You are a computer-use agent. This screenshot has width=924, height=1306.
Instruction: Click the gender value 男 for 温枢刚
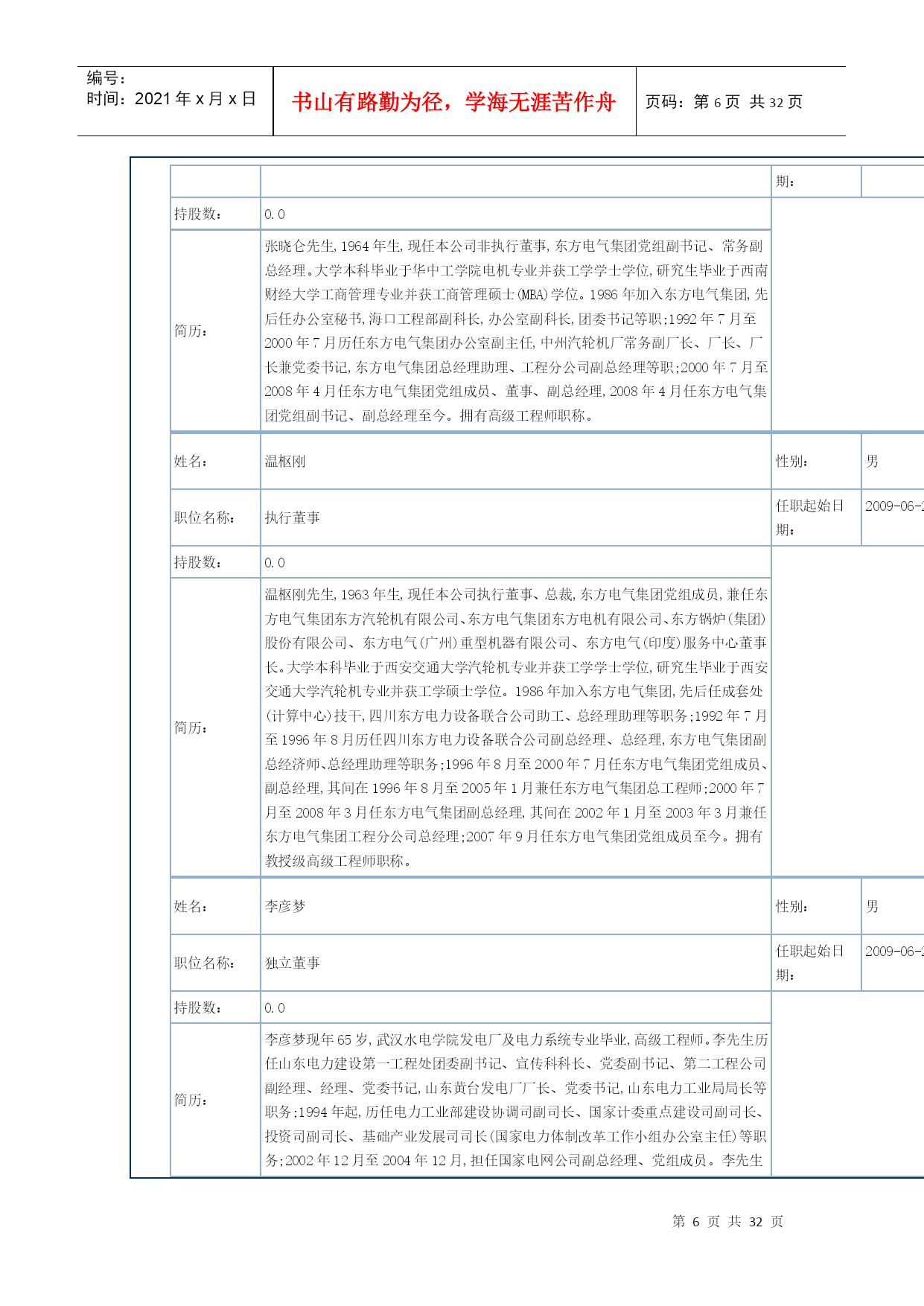click(872, 461)
